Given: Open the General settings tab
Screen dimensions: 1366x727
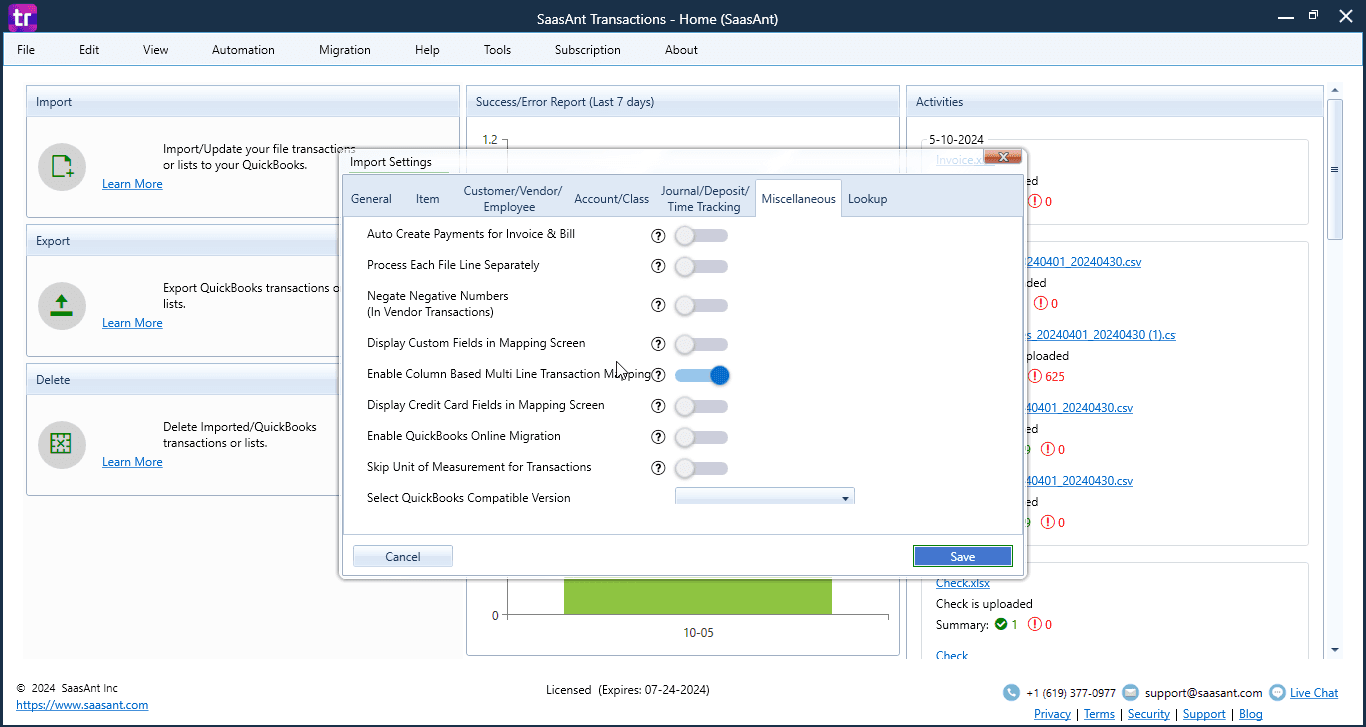Looking at the screenshot, I should point(371,198).
